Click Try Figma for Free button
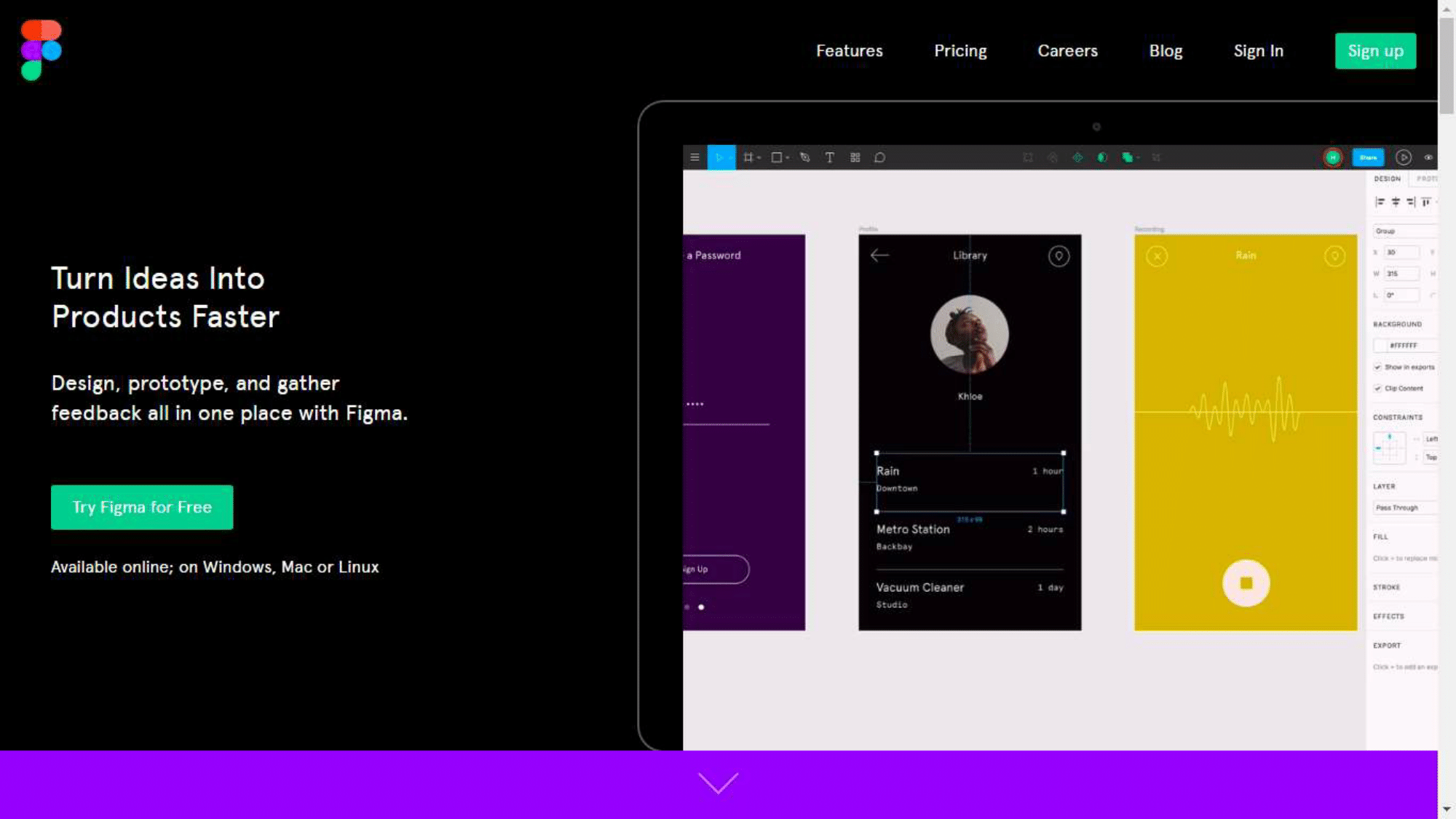Image resolution: width=1456 pixels, height=819 pixels. point(142,507)
